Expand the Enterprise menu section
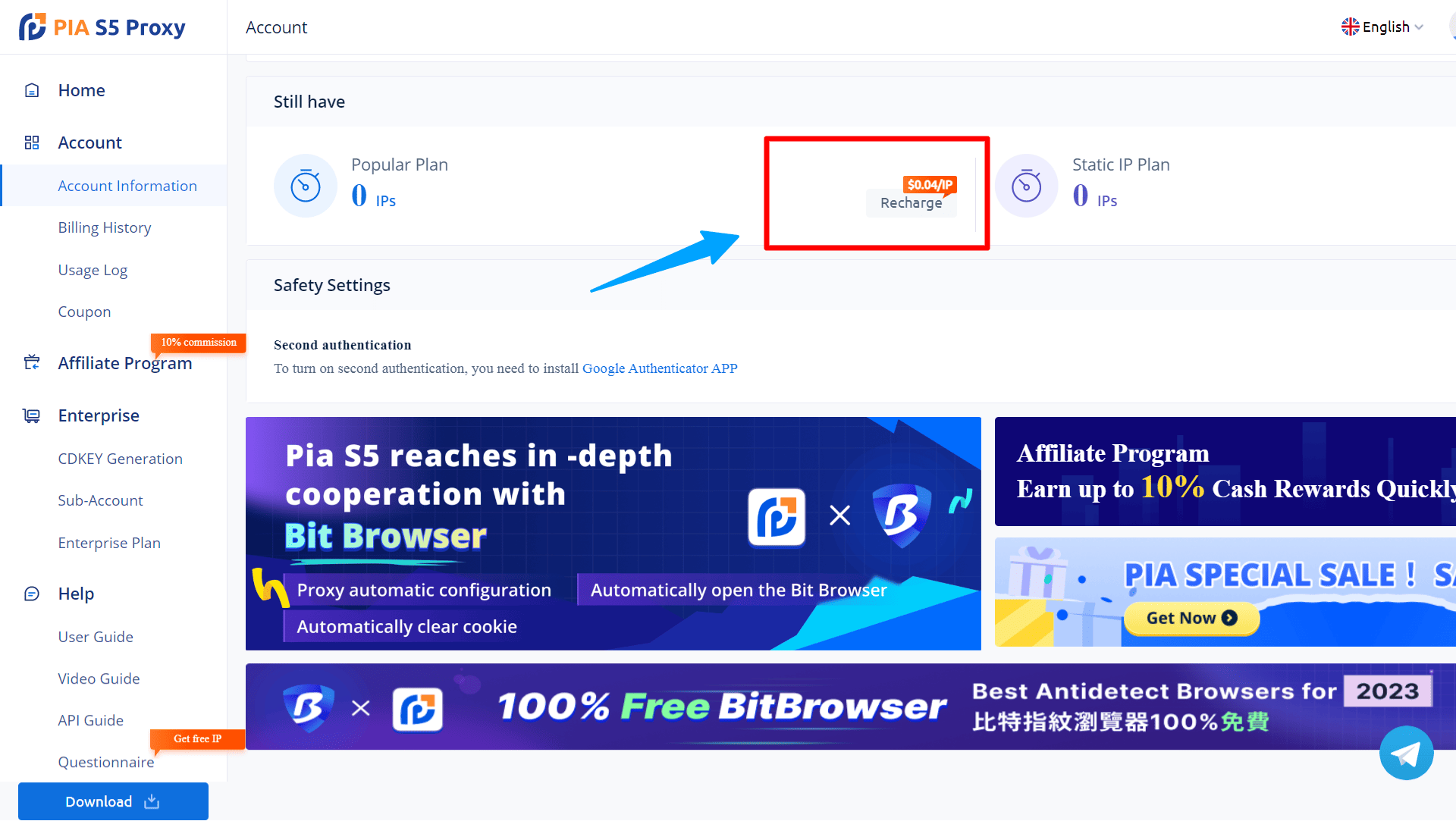 (x=97, y=414)
